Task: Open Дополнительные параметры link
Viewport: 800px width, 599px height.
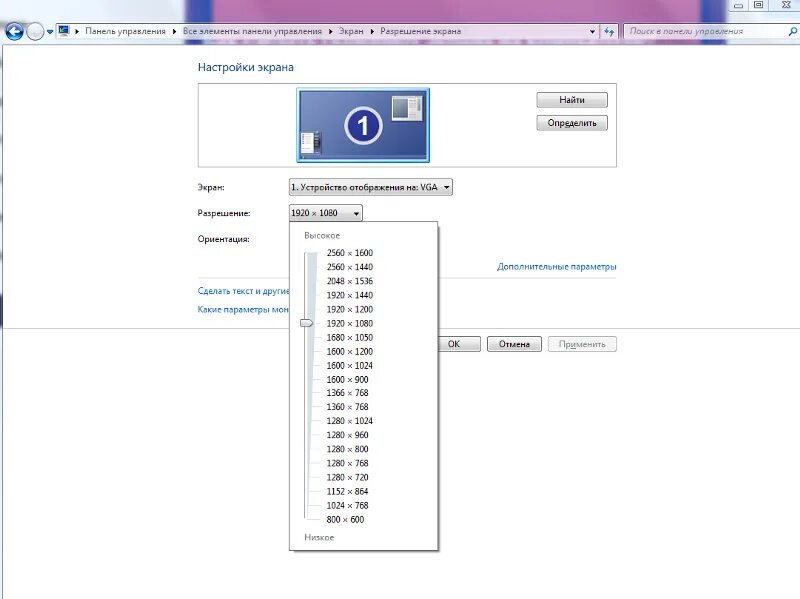Action: [x=557, y=266]
